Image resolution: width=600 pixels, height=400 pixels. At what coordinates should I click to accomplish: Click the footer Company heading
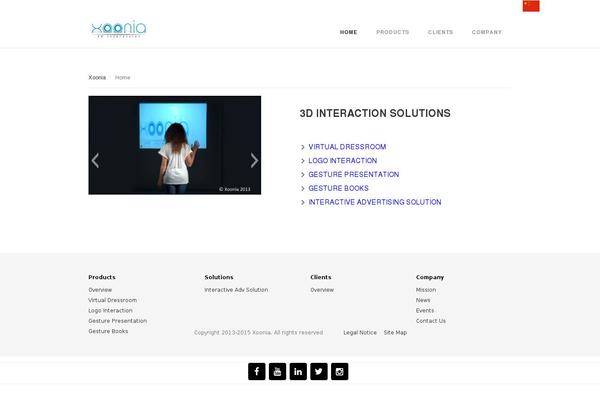pyautogui.click(x=430, y=277)
